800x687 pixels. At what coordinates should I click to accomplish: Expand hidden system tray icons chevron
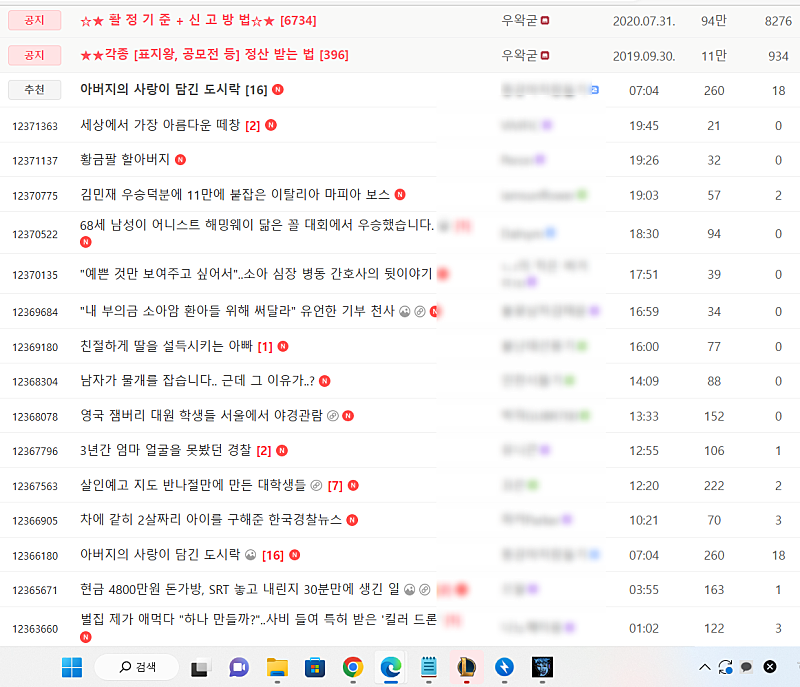point(704,667)
